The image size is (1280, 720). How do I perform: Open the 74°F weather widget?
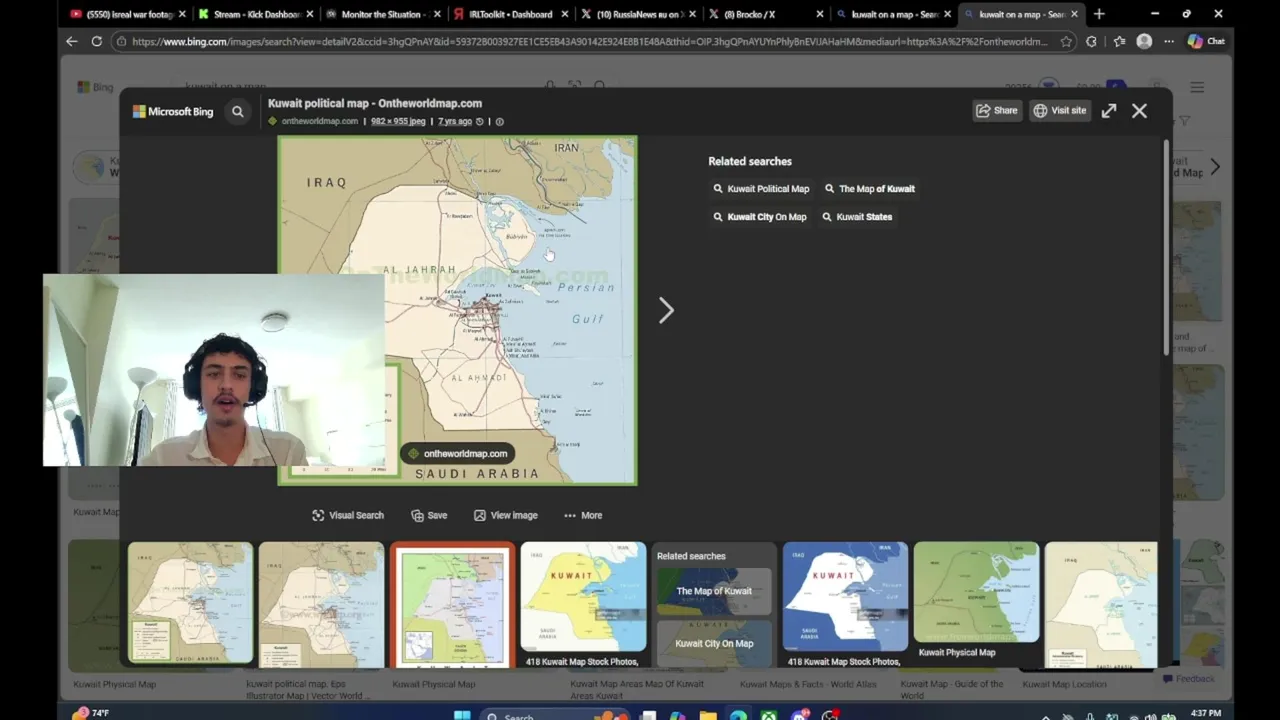coord(92,714)
